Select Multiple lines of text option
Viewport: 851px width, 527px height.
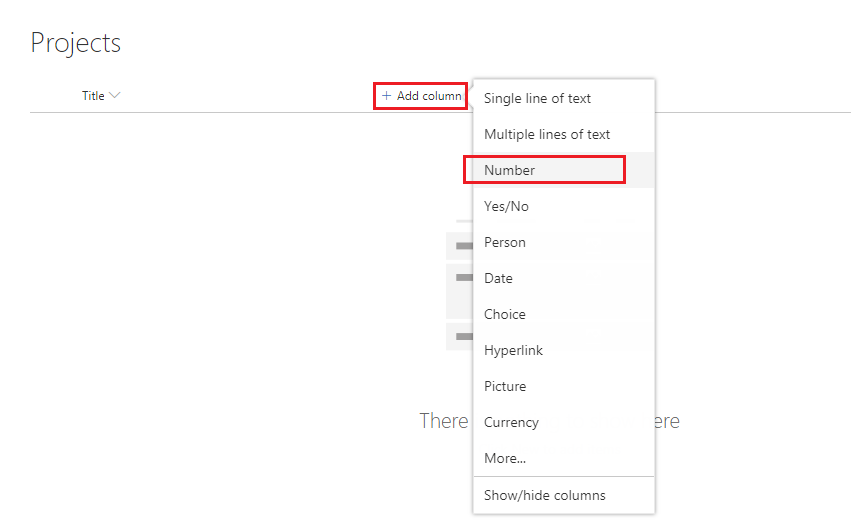click(546, 134)
